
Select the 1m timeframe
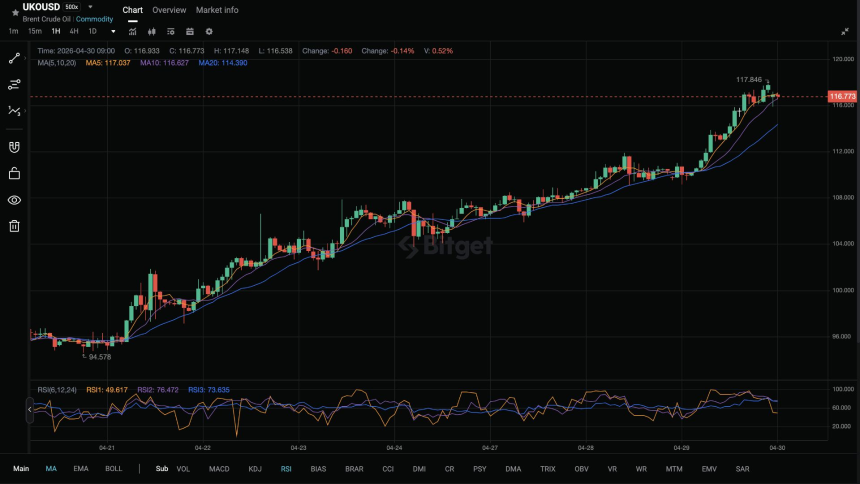coord(13,31)
